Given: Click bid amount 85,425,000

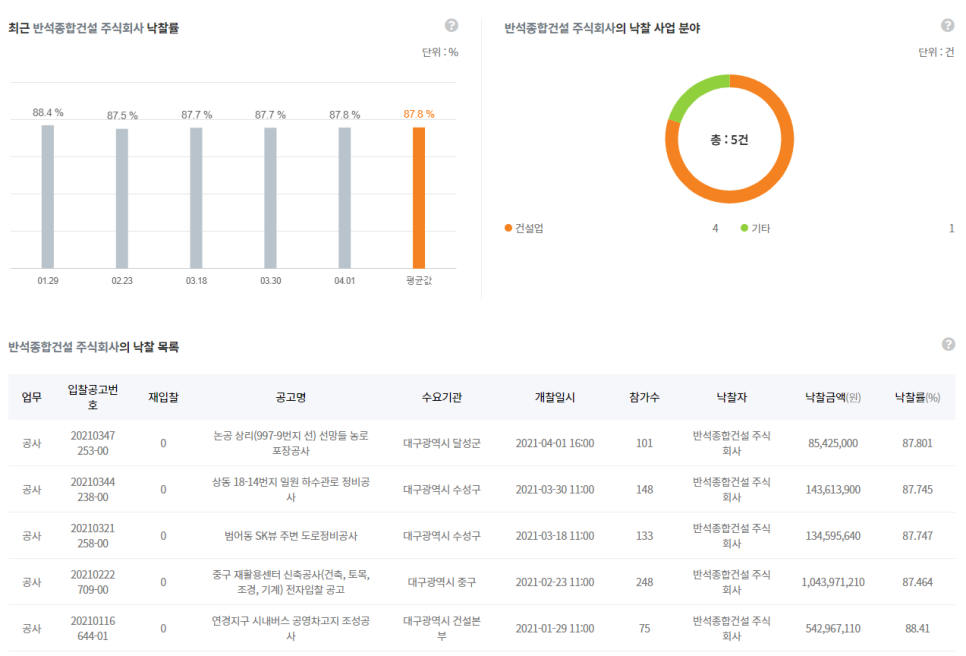Looking at the screenshot, I should point(833,443).
